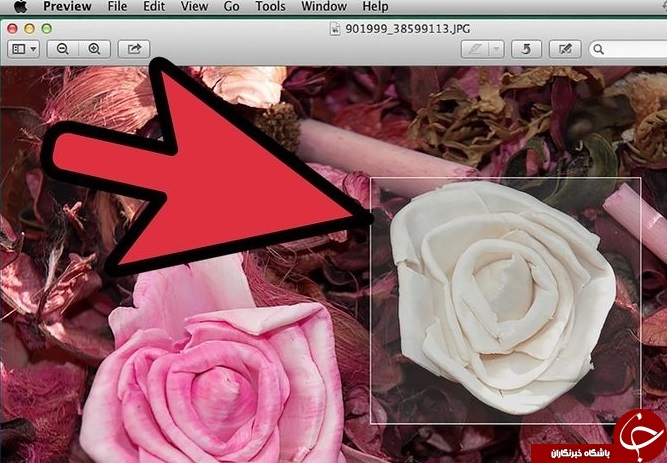Screen dimensions: 667x463
Task: Click the Preview application menu
Action: (67, 6)
